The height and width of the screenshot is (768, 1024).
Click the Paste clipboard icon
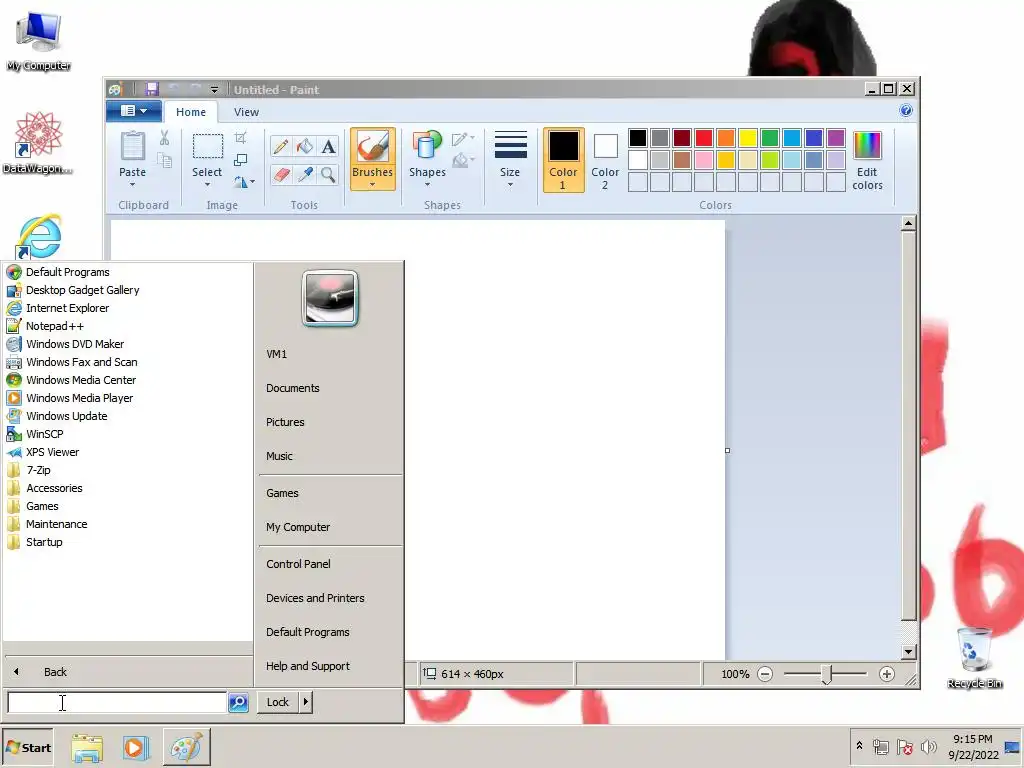point(133,146)
